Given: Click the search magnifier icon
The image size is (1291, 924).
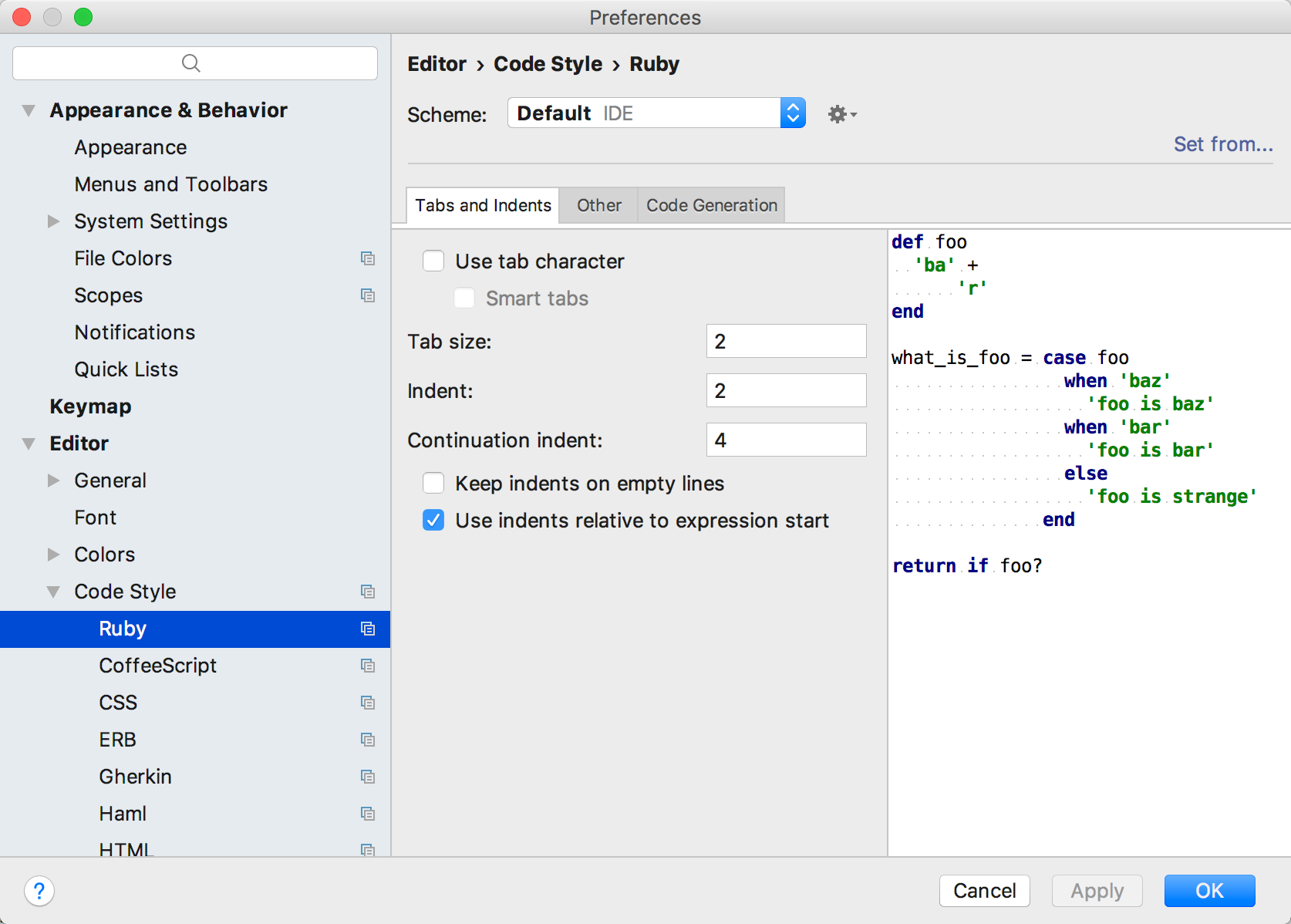Looking at the screenshot, I should point(191,63).
